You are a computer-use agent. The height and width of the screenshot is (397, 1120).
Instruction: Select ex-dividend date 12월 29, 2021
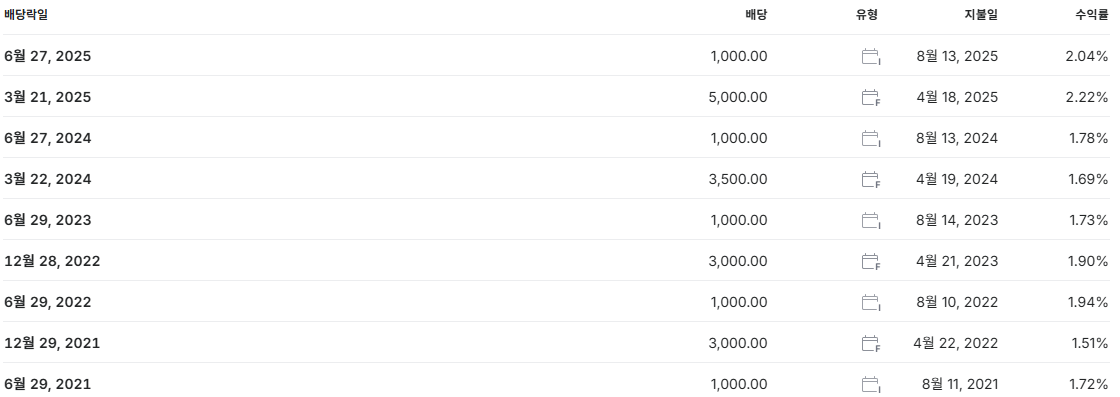tap(52, 343)
